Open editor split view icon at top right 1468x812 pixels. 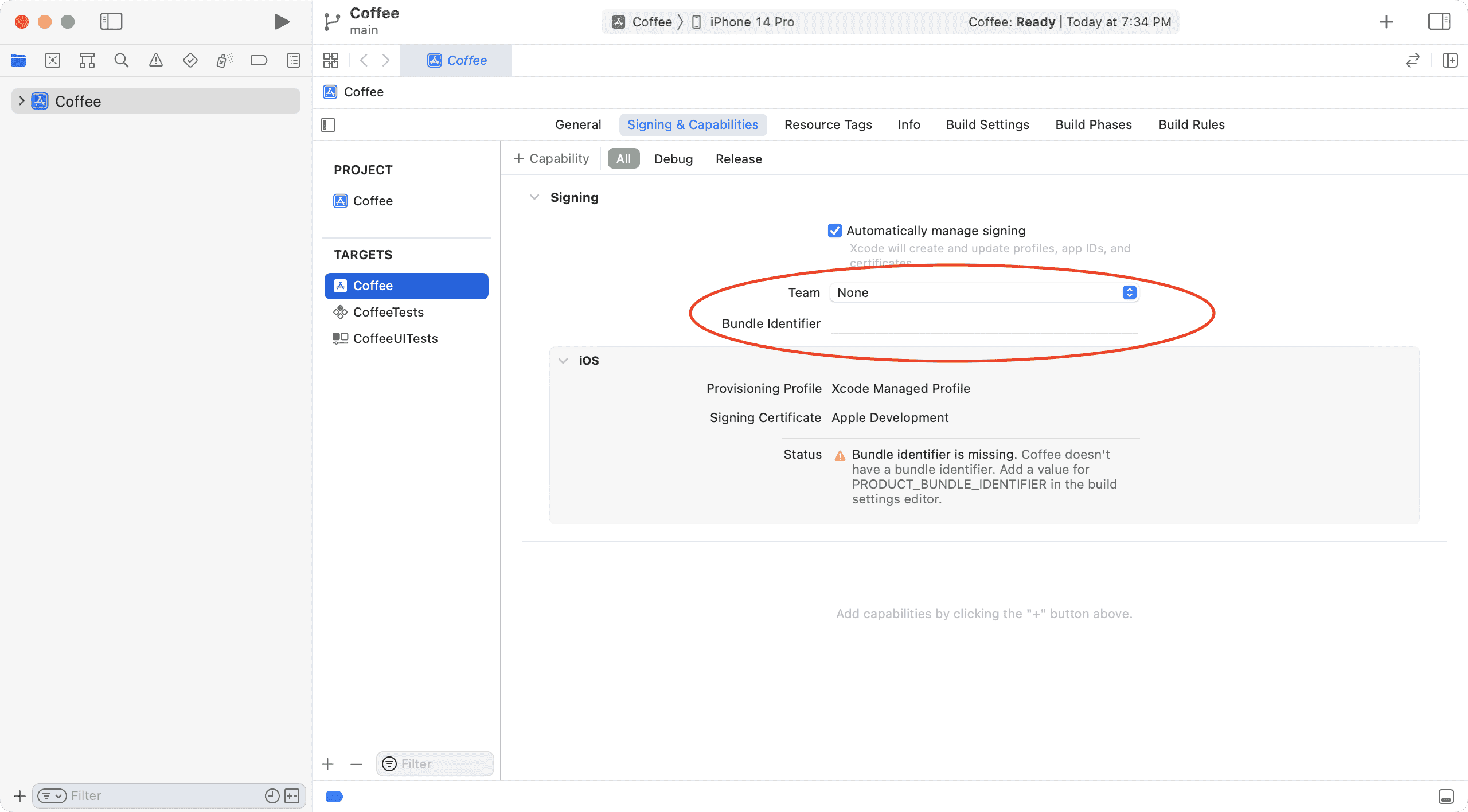coord(1449,60)
